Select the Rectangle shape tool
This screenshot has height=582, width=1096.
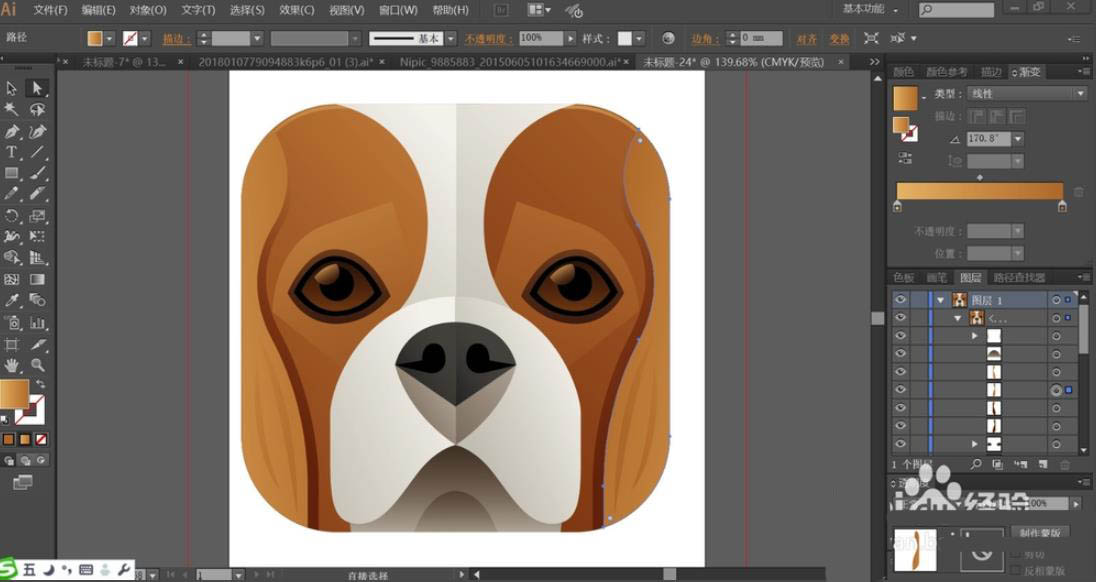(x=12, y=173)
